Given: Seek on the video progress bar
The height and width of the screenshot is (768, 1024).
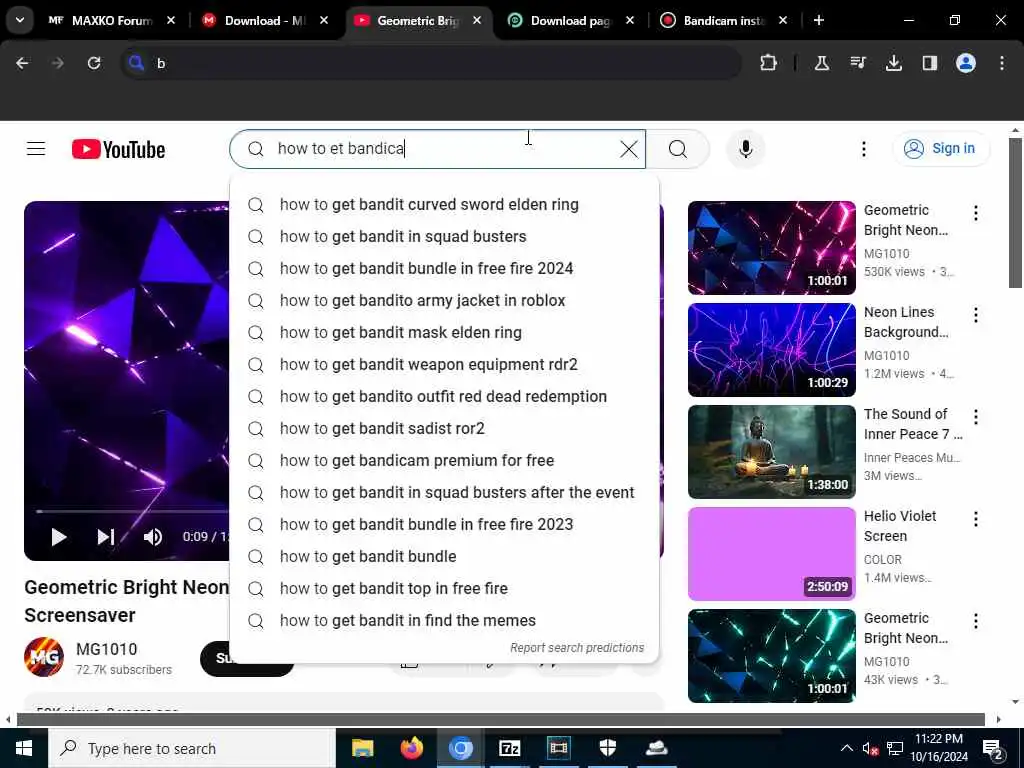Looking at the screenshot, I should (132, 511).
